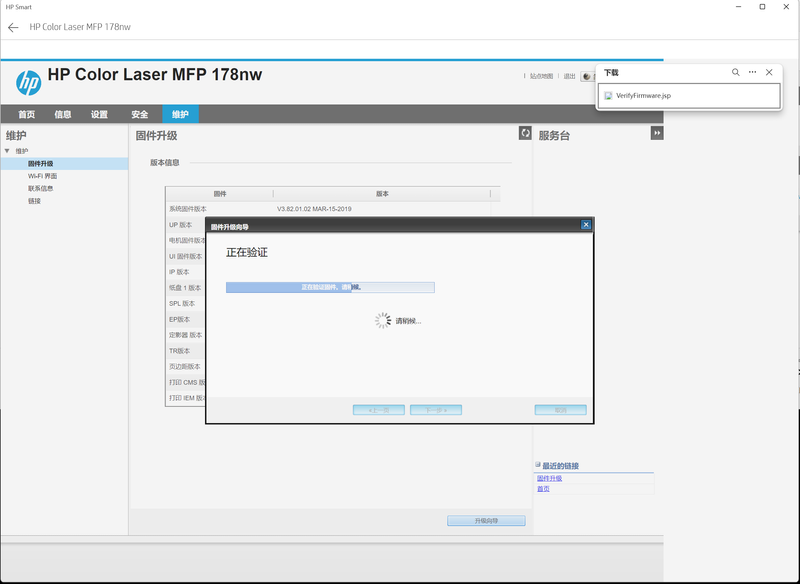Click the 定影器 版本 row label
This screenshot has width=800, height=584.
click(x=186, y=335)
